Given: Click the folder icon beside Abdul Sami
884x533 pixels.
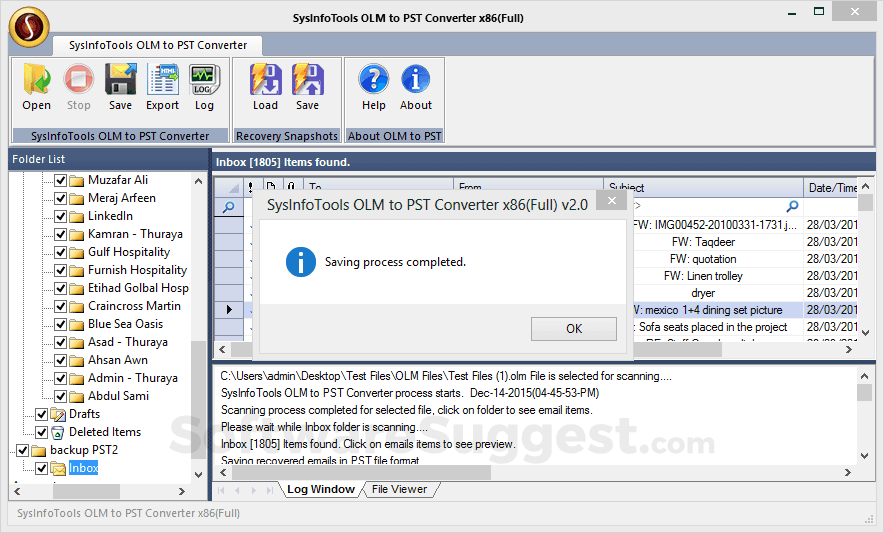Looking at the screenshot, I should [76, 397].
